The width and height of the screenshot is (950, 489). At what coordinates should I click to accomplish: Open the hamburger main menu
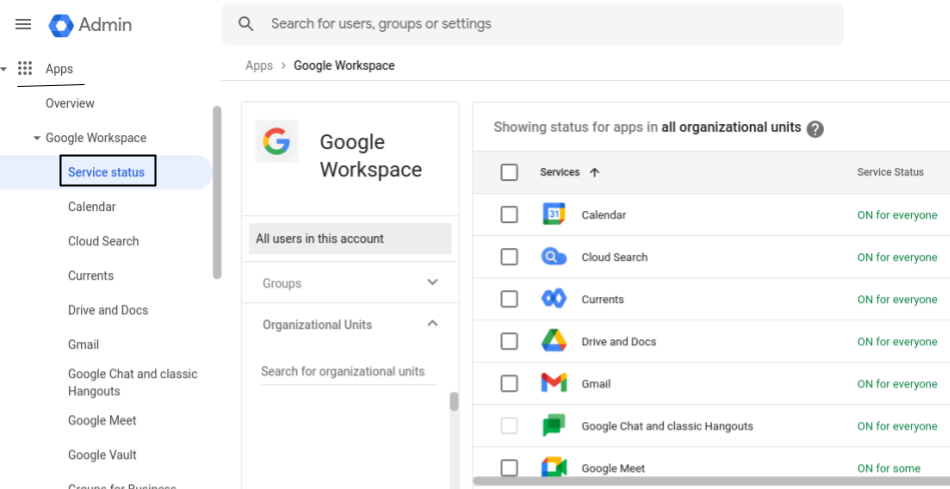click(x=23, y=24)
